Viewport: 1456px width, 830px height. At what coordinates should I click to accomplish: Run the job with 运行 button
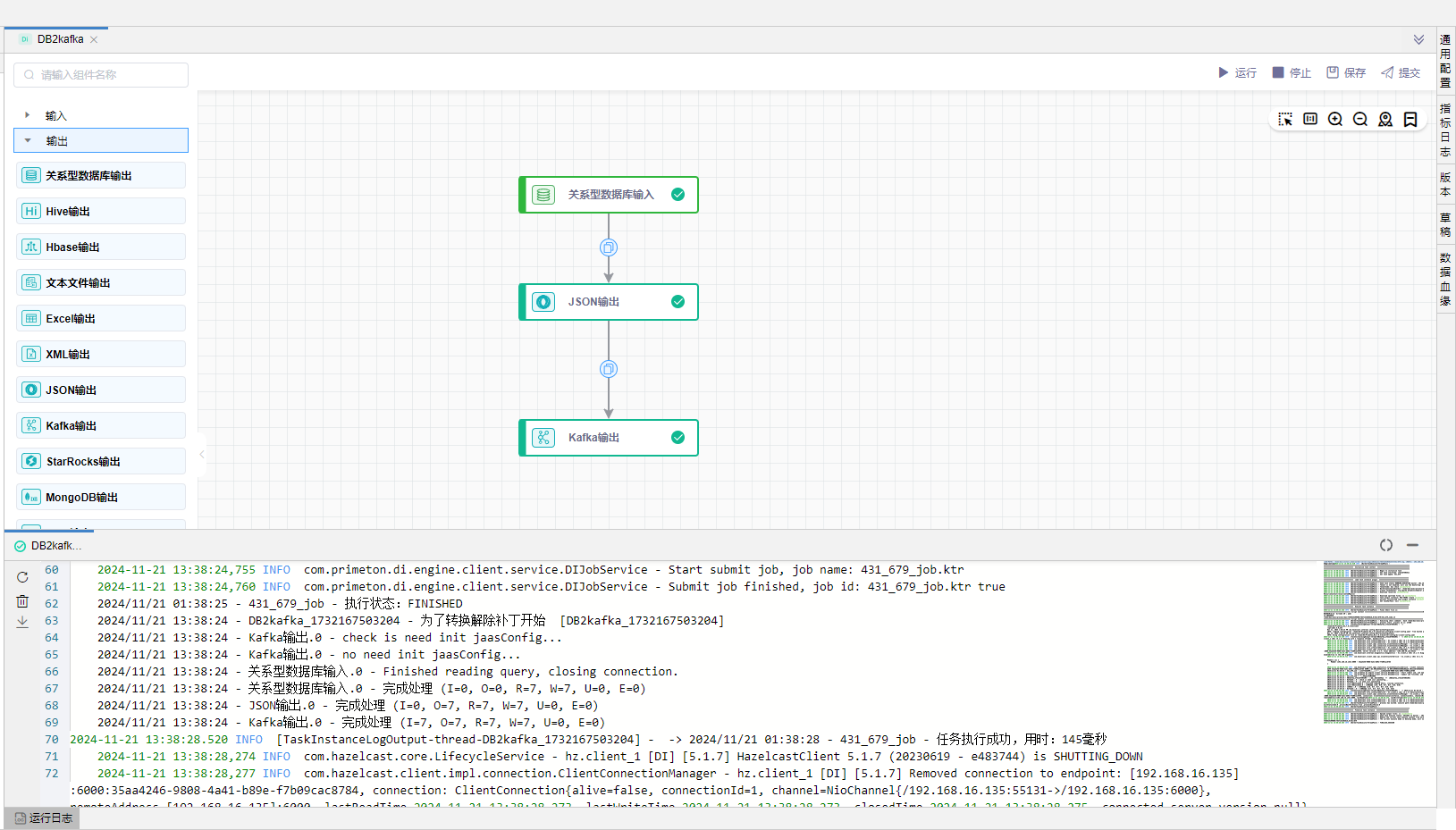[x=1237, y=72]
